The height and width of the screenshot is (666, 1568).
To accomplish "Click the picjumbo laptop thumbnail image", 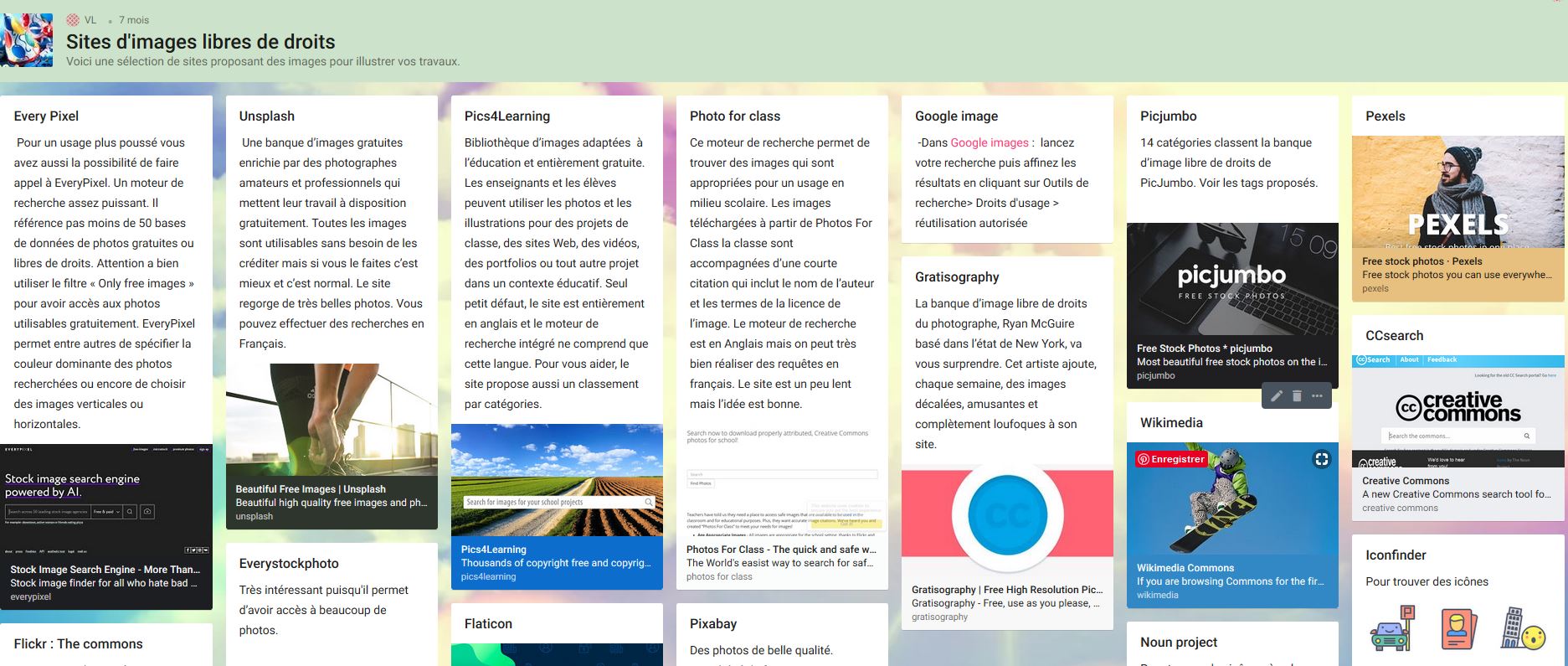I will [1232, 279].
